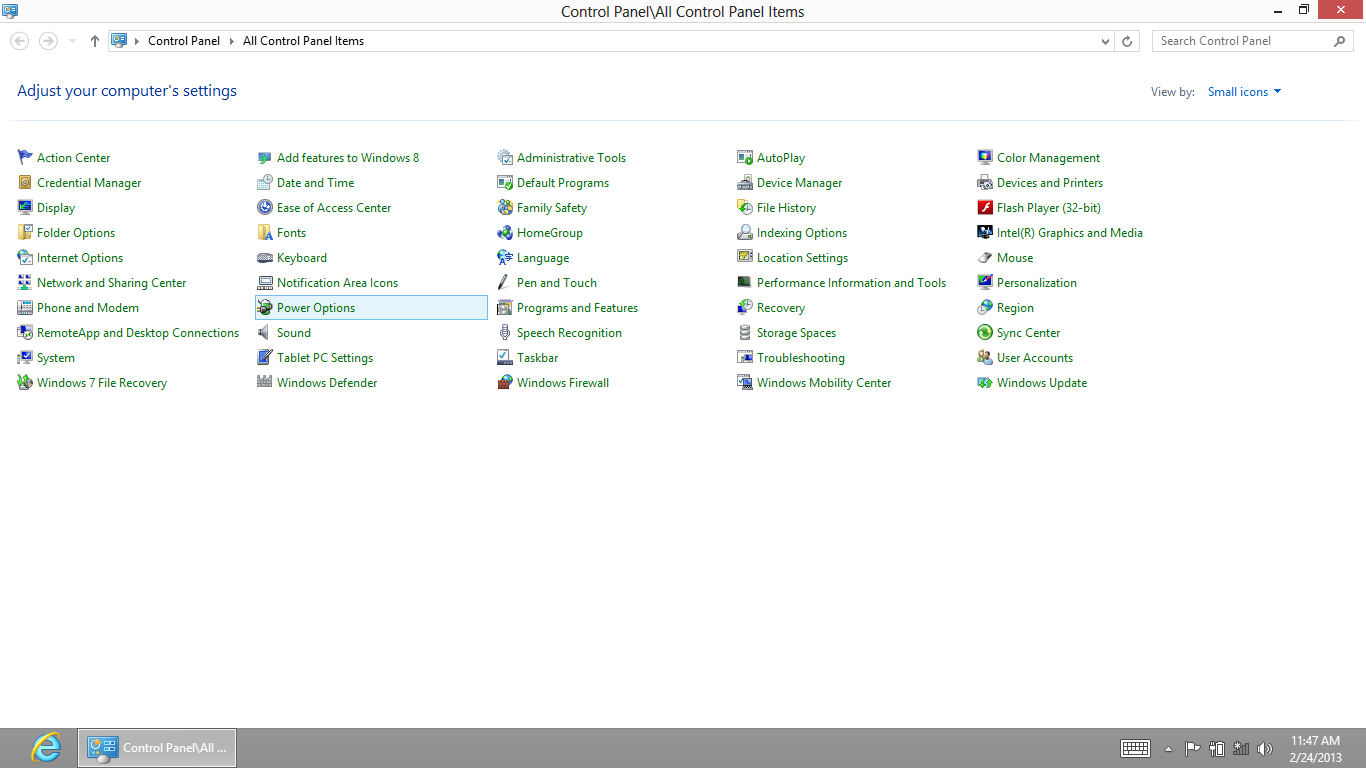The image size is (1366, 768).
Task: Open the touch keyboard from system tray
Action: (x=1135, y=748)
